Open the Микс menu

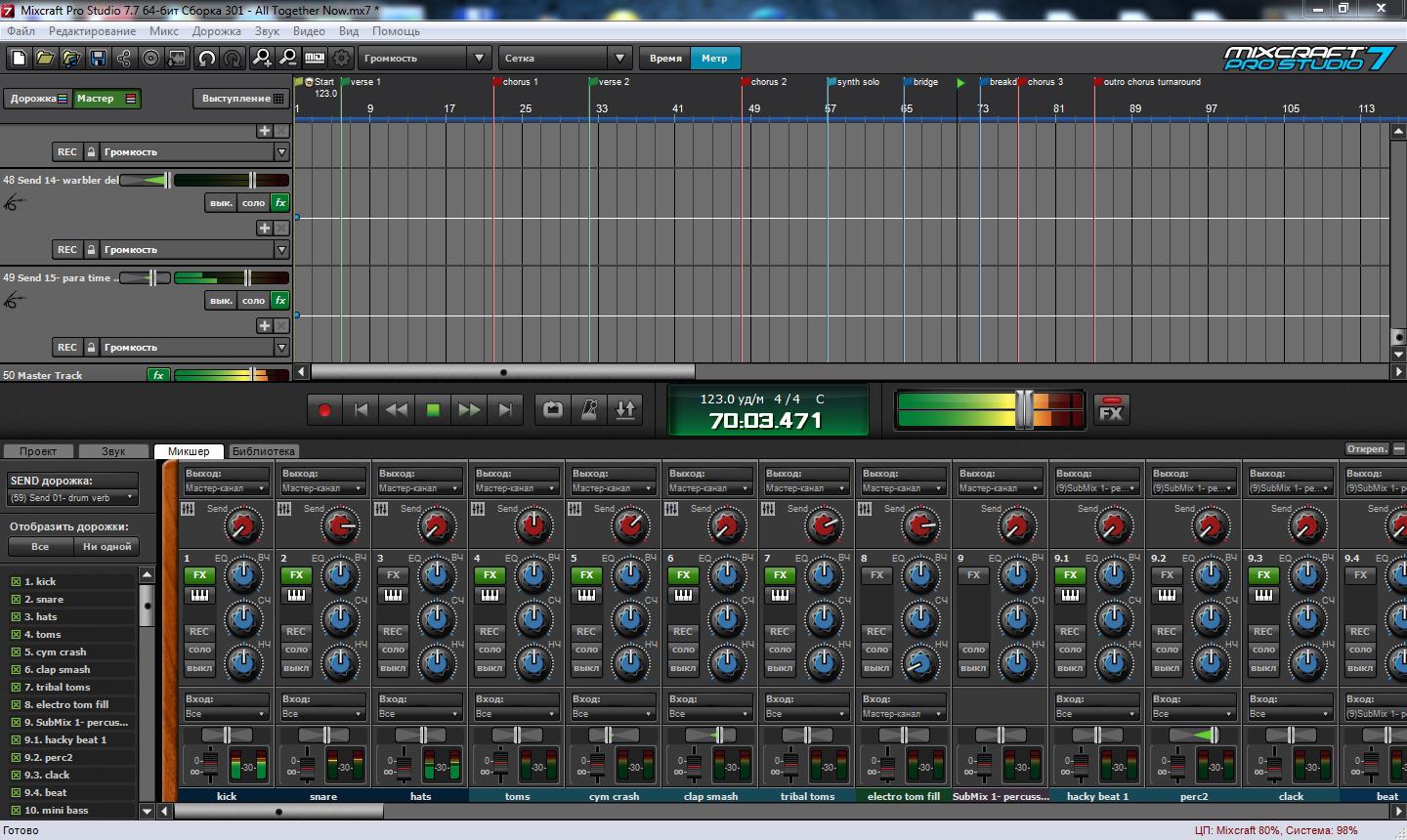coord(163,31)
